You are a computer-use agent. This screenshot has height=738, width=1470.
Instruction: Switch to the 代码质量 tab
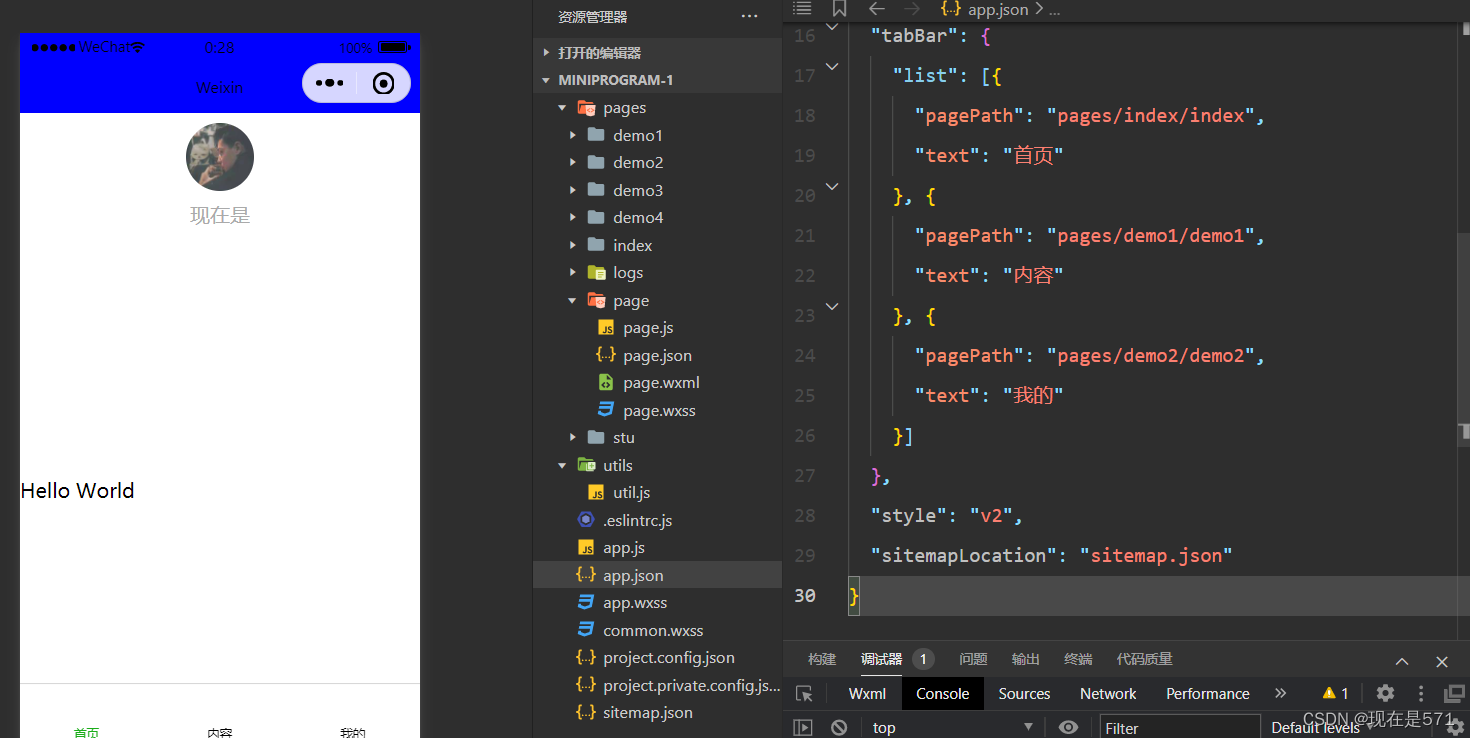(x=1145, y=659)
